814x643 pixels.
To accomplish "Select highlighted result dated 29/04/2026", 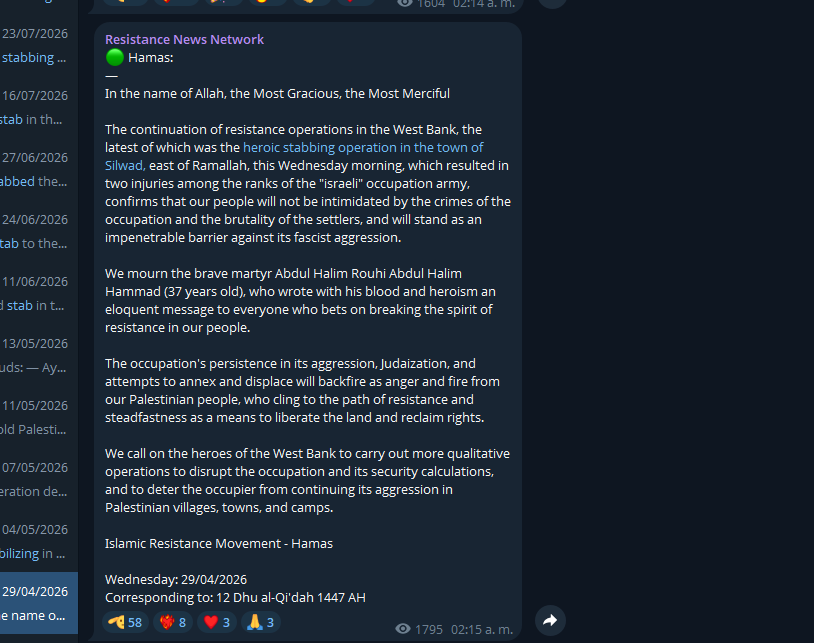I will click(x=39, y=603).
